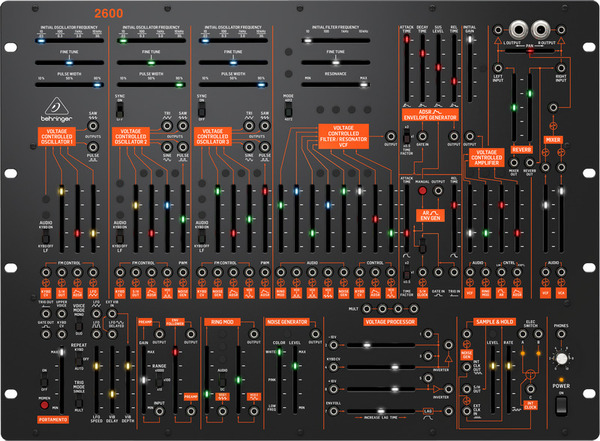600x441 pixels.
Task: Click the ADSR Attack Time slider
Action: click(x=406, y=68)
